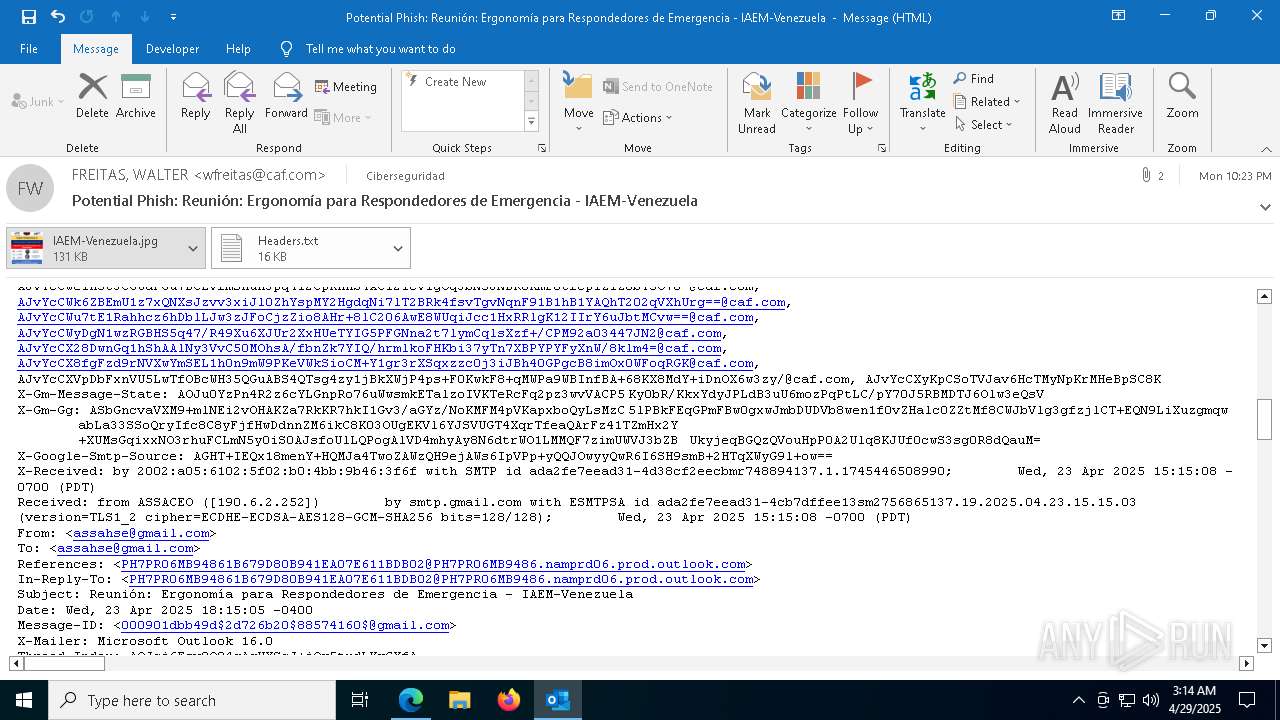The height and width of the screenshot is (720, 1280).
Task: Customize the Quick Access Toolbar dropdown
Action: point(174,17)
